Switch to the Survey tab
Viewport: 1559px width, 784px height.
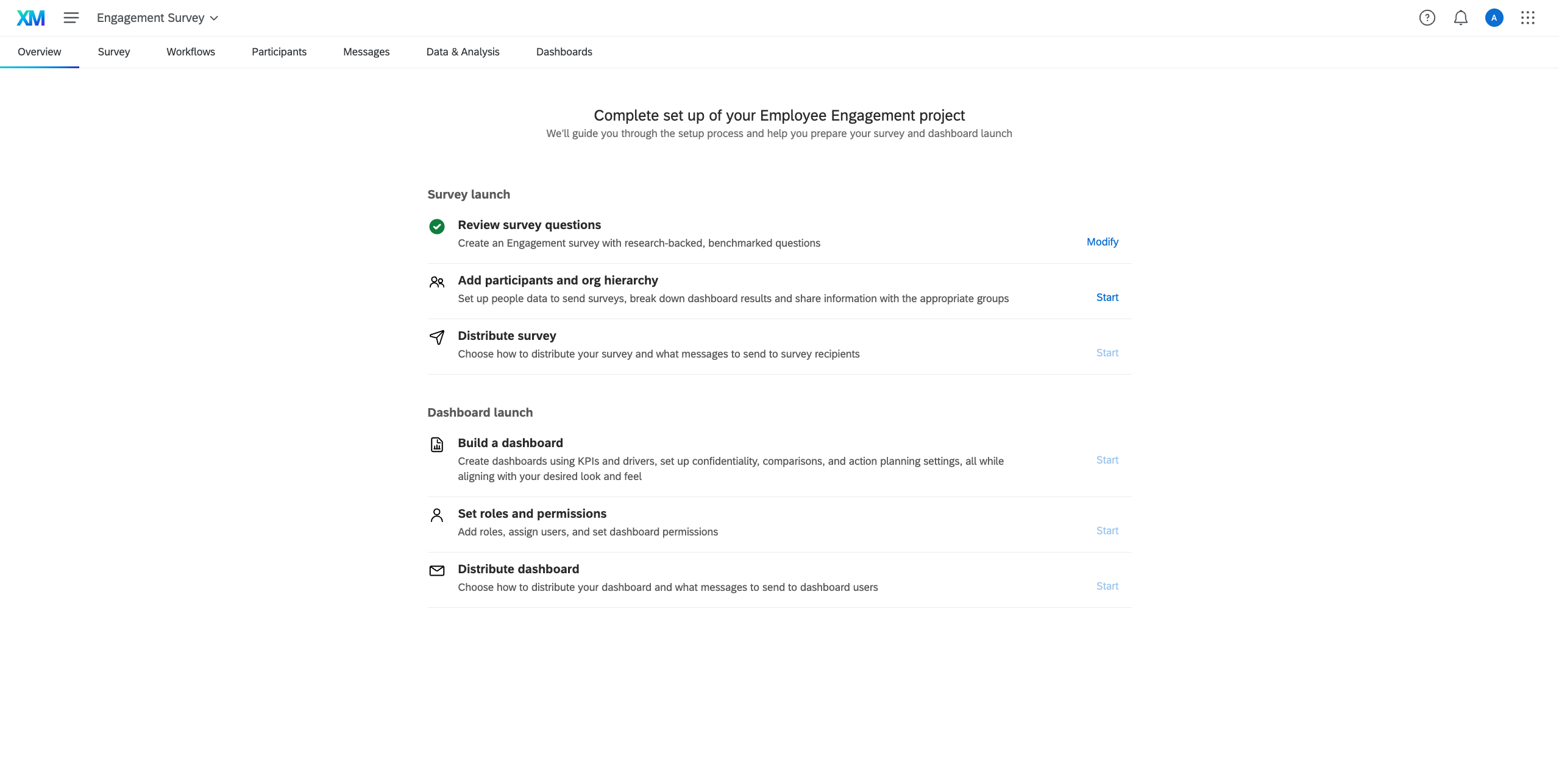point(114,52)
